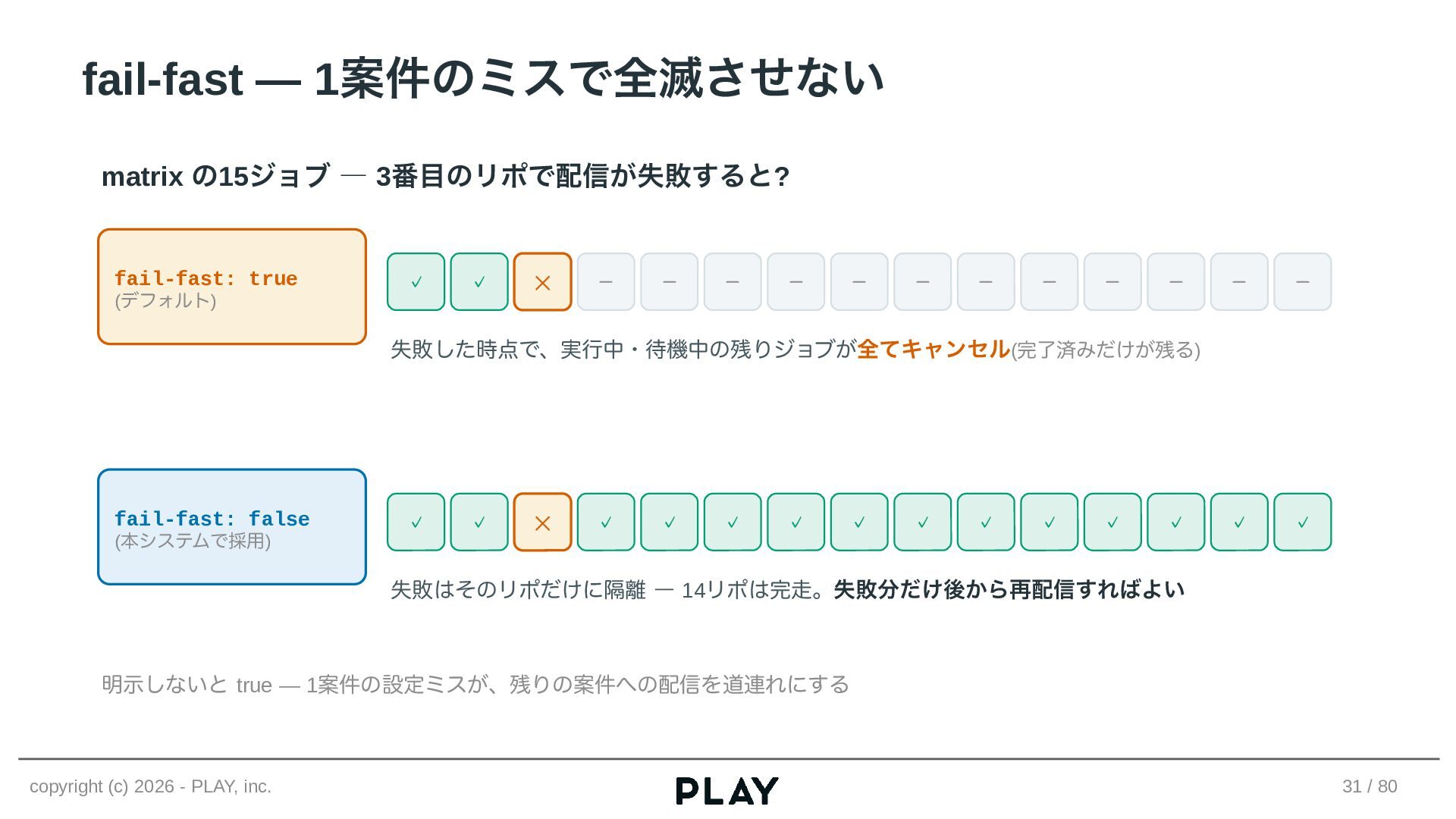Click the last green checkmark in bottom row

pyautogui.click(x=1302, y=522)
